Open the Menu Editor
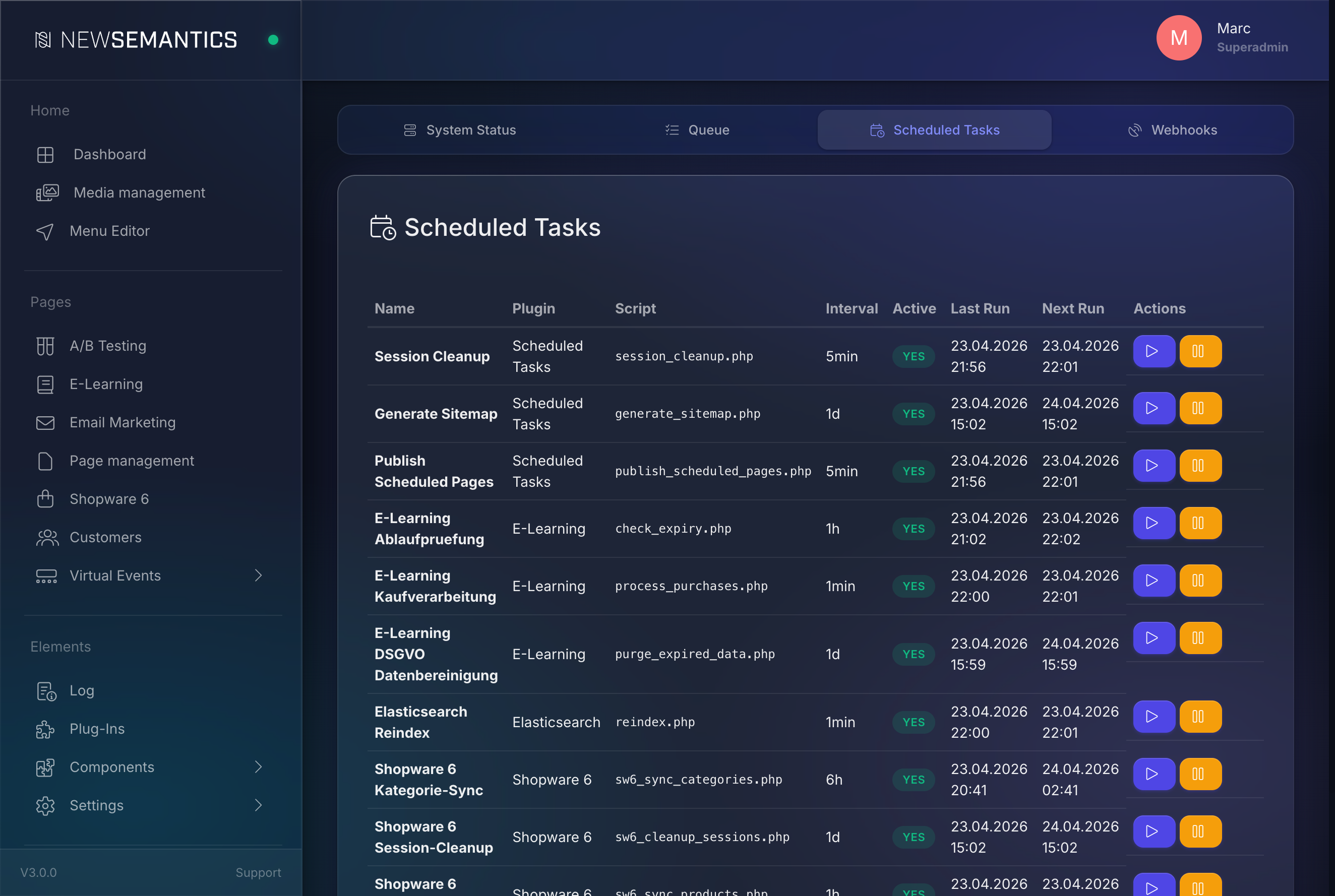1335x896 pixels. 93,231
